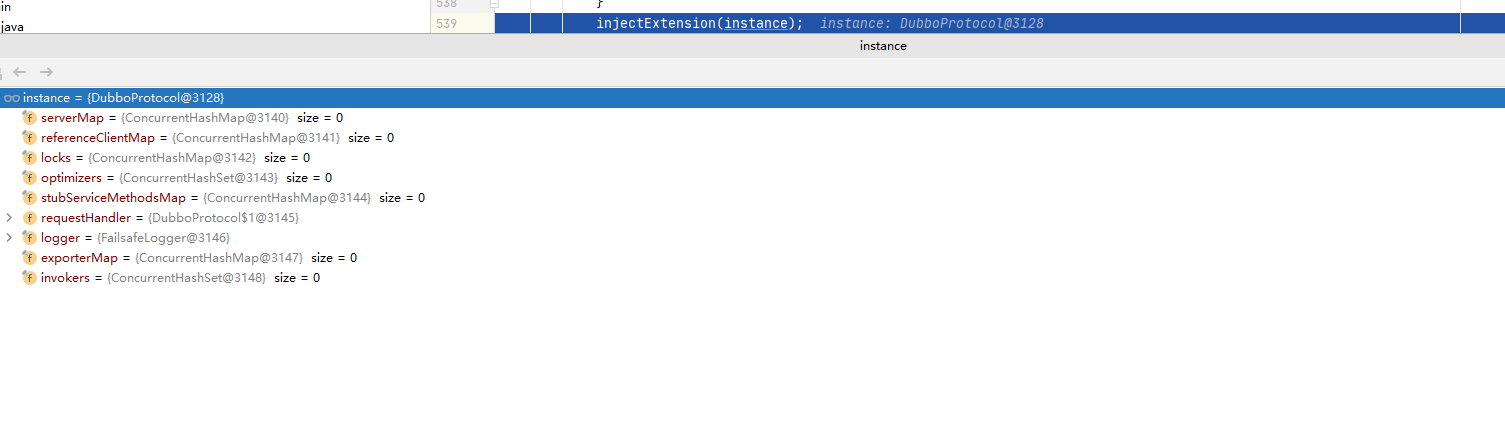The height and width of the screenshot is (432, 1505).
Task: Click the field icon beside locks
Action: point(29,158)
